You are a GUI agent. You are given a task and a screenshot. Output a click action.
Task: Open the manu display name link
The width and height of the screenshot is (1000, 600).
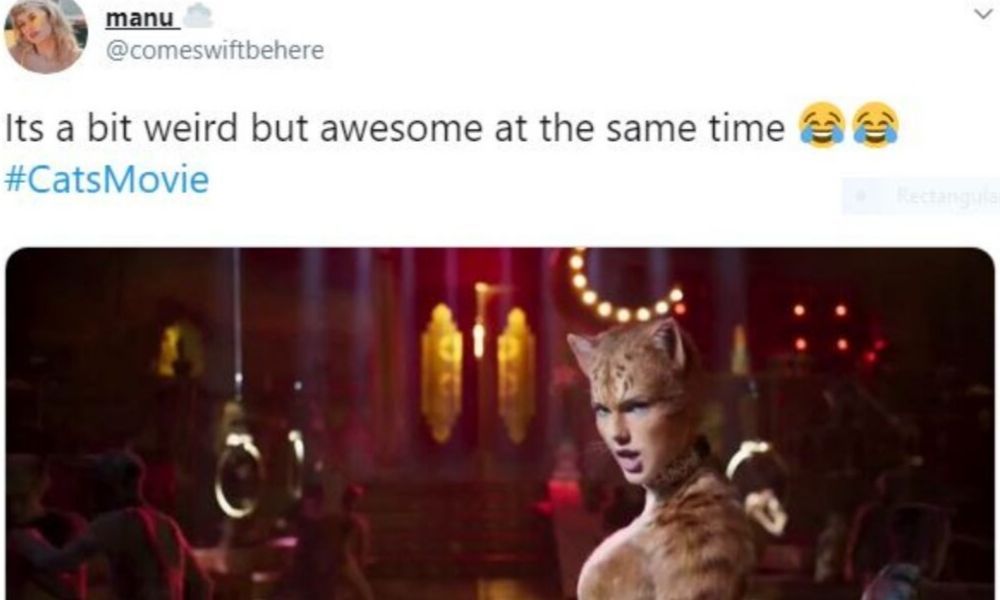(140, 18)
